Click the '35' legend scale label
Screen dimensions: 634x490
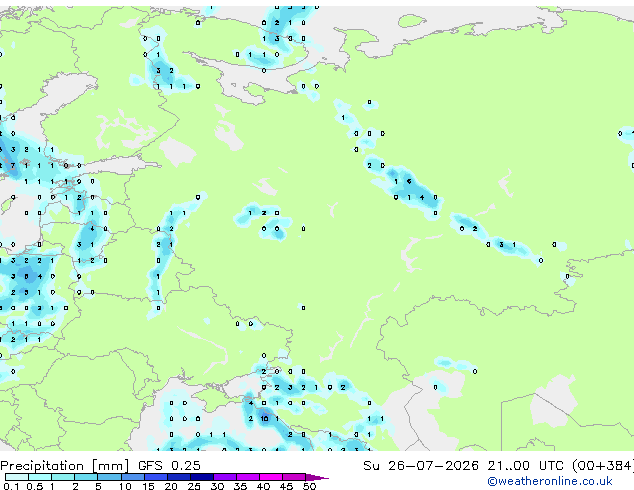[240, 486]
